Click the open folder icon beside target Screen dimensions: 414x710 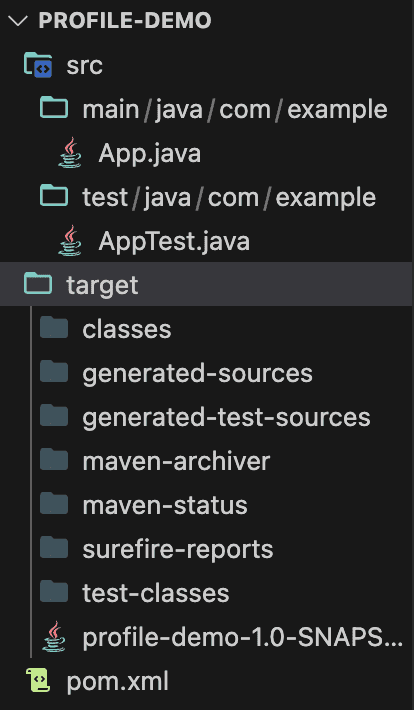point(38,283)
